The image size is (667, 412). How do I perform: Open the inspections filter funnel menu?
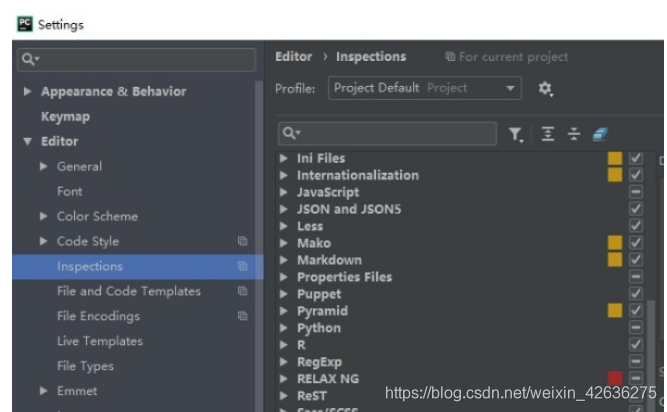[516, 134]
